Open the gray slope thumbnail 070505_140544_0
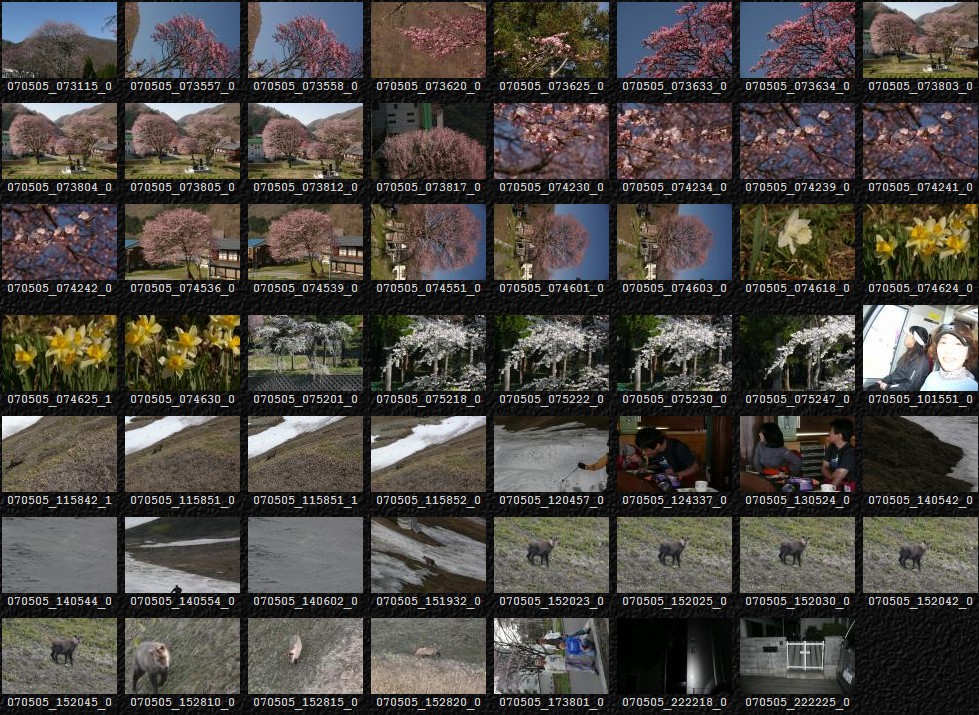The width and height of the screenshot is (979, 715). point(59,555)
